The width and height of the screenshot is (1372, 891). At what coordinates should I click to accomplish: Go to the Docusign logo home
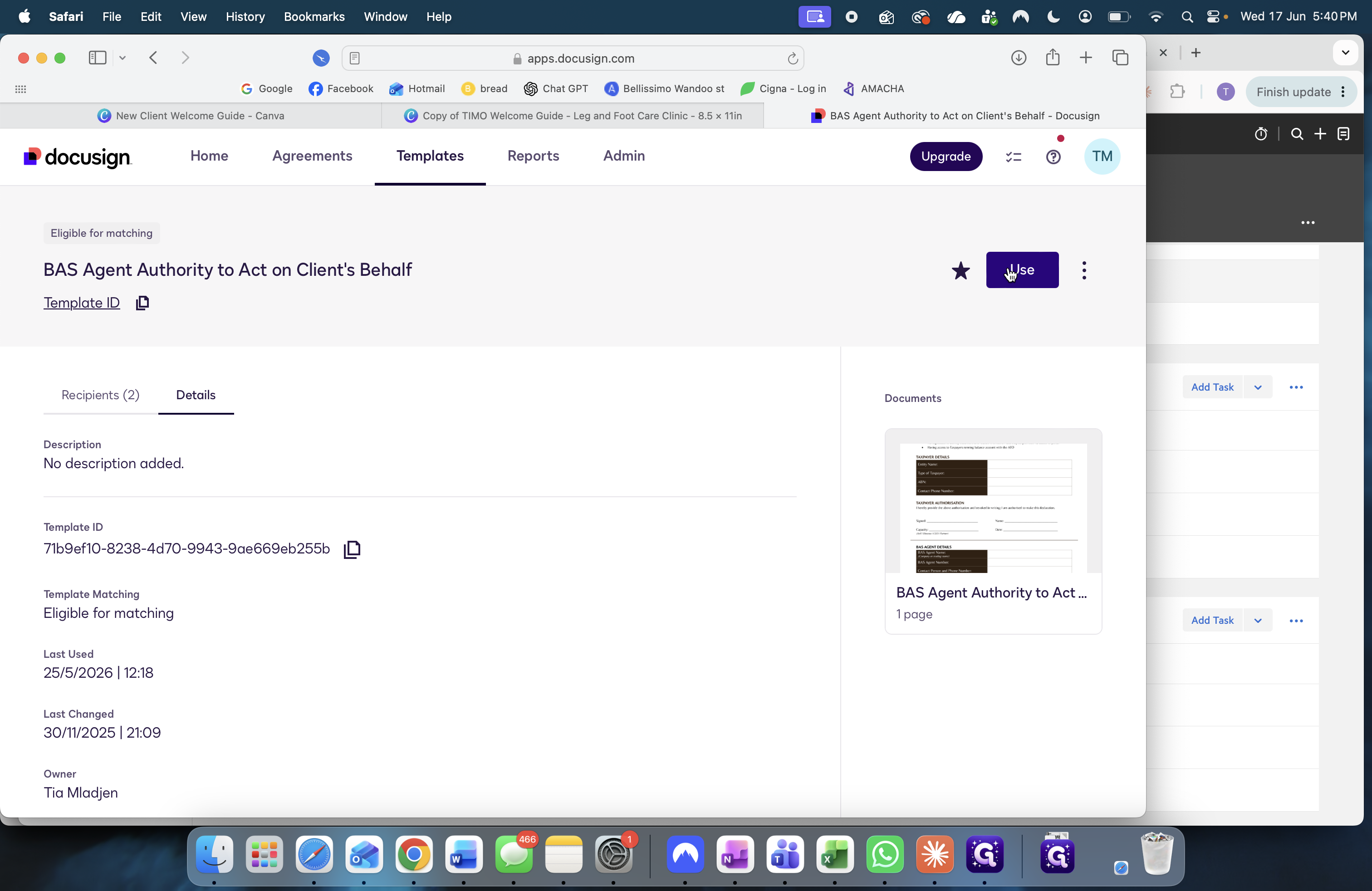[x=78, y=157]
